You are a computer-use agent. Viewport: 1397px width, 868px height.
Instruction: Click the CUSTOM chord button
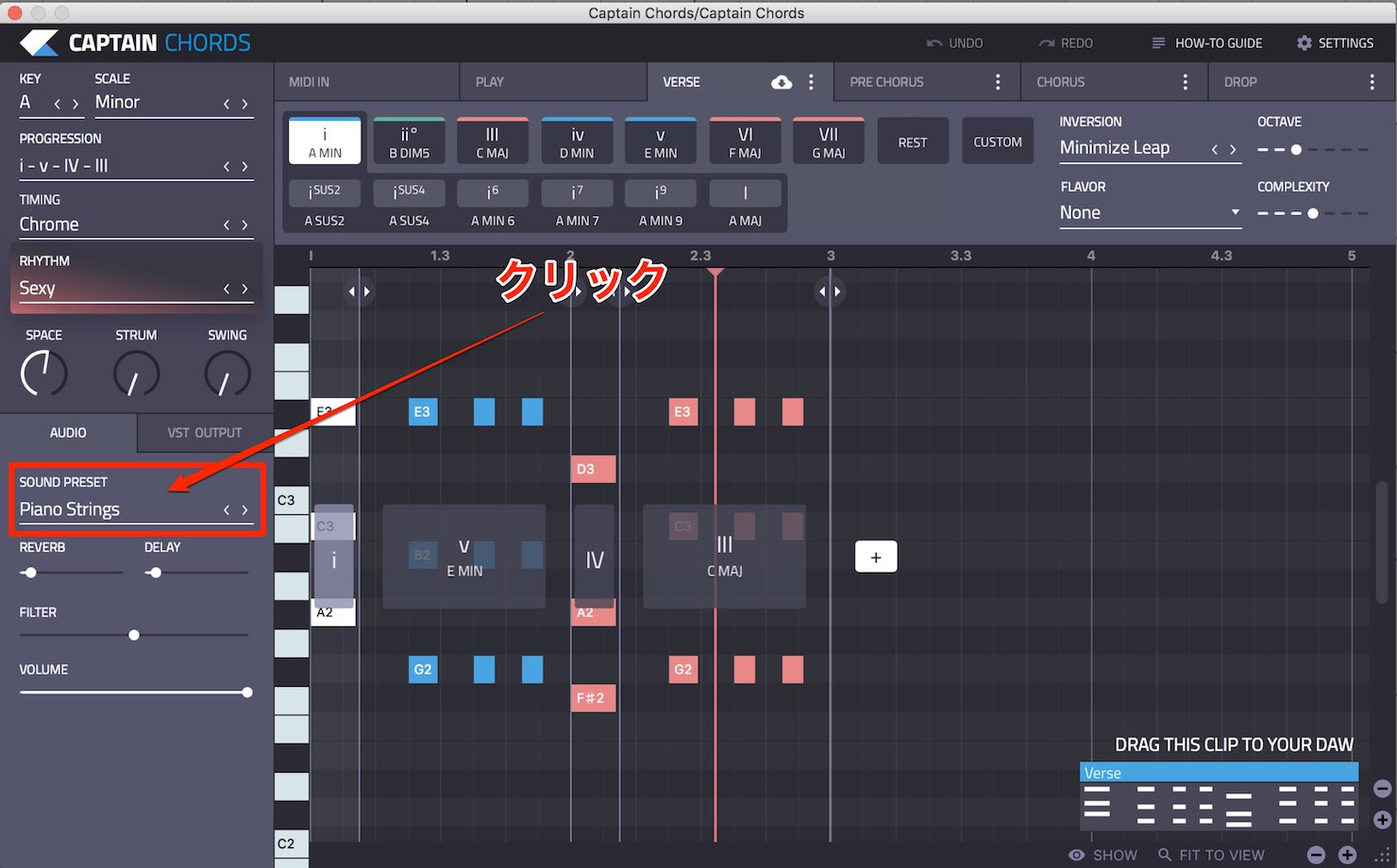point(998,142)
